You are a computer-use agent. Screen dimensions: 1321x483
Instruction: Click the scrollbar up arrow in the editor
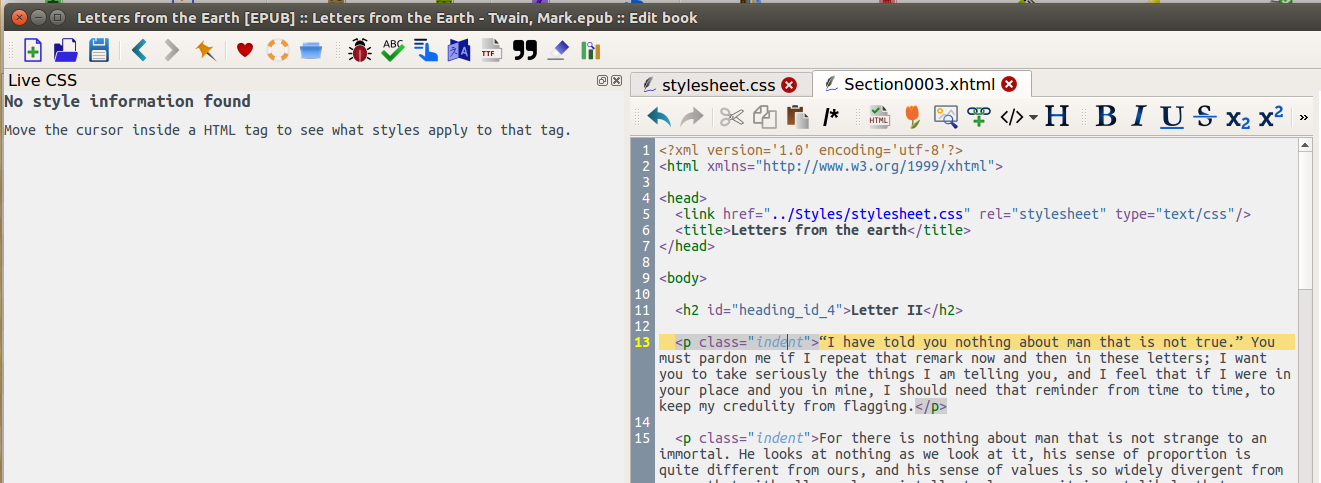[1304, 144]
